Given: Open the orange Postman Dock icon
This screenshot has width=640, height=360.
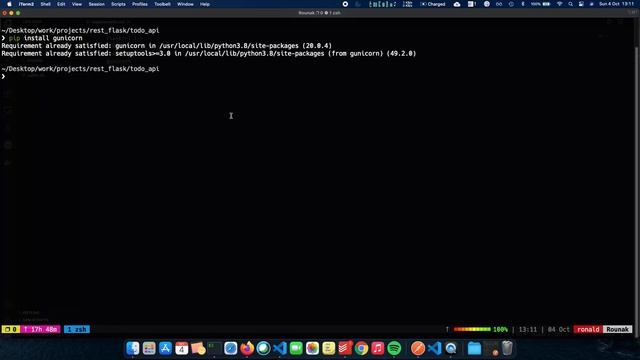Looking at the screenshot, I should point(418,348).
